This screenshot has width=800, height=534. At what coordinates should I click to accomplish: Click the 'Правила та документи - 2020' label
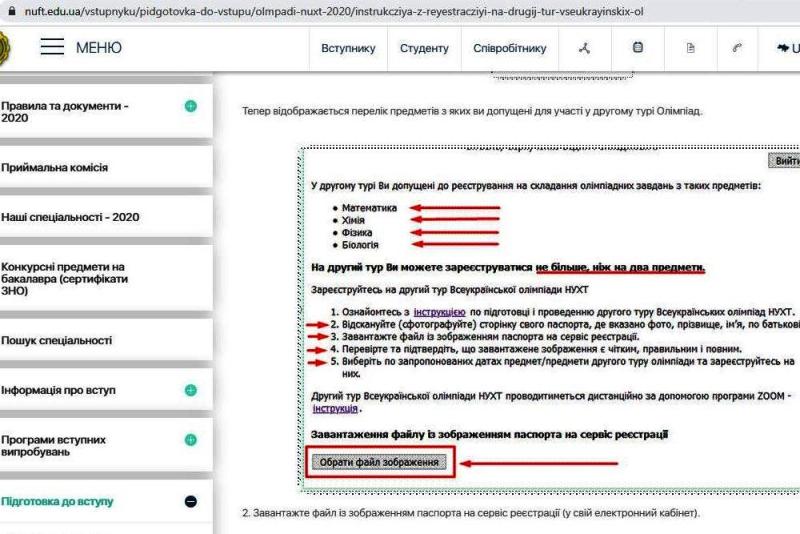pyautogui.click(x=65, y=112)
